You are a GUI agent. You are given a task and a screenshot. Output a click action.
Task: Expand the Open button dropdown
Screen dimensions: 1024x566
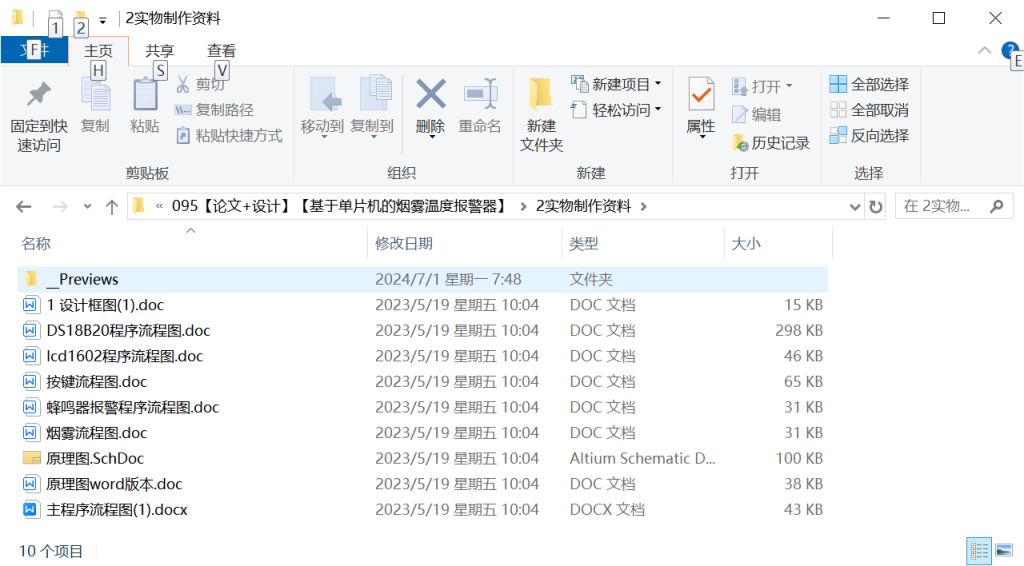pos(789,86)
